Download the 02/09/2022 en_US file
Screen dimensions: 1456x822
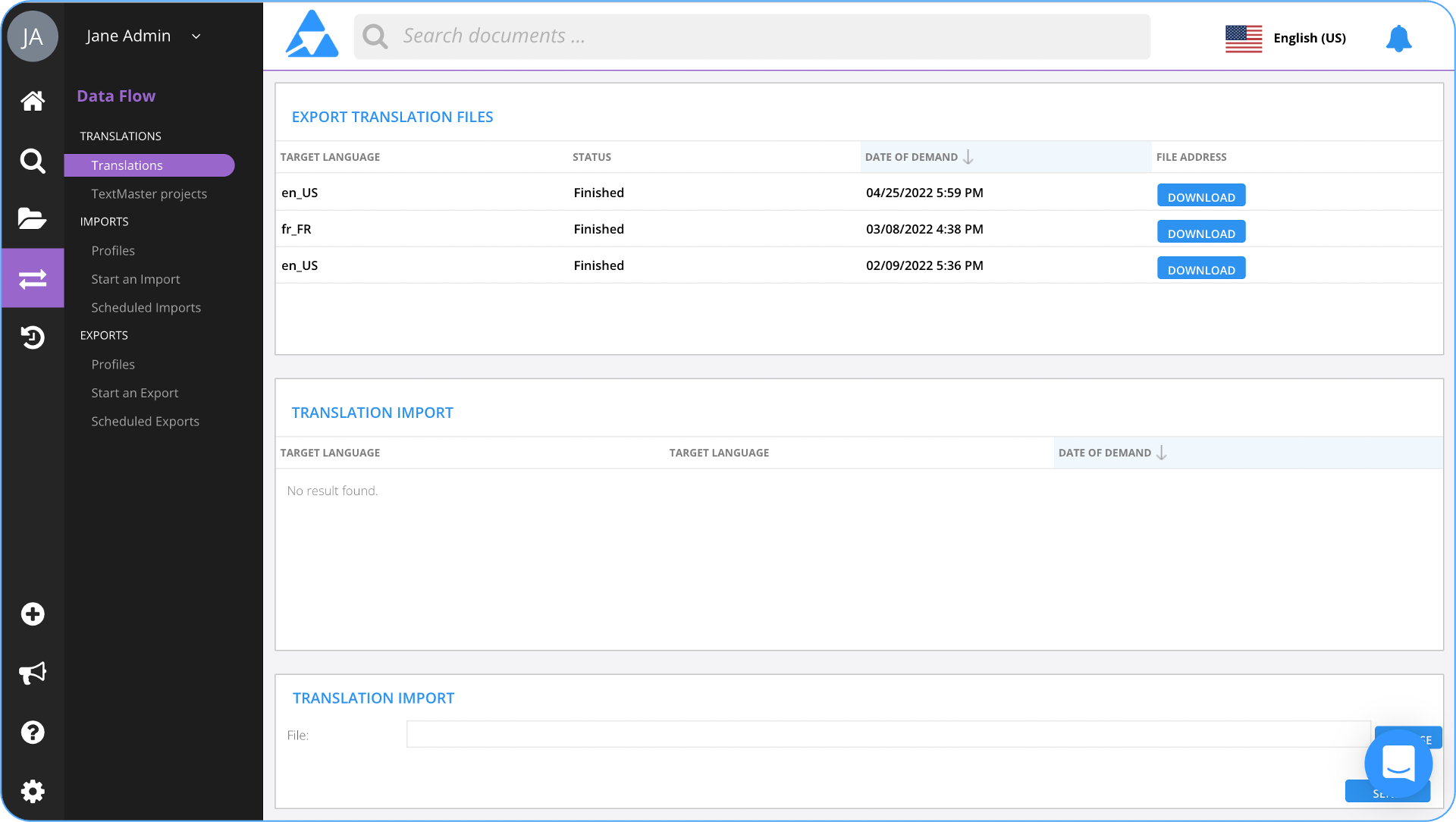coord(1201,268)
